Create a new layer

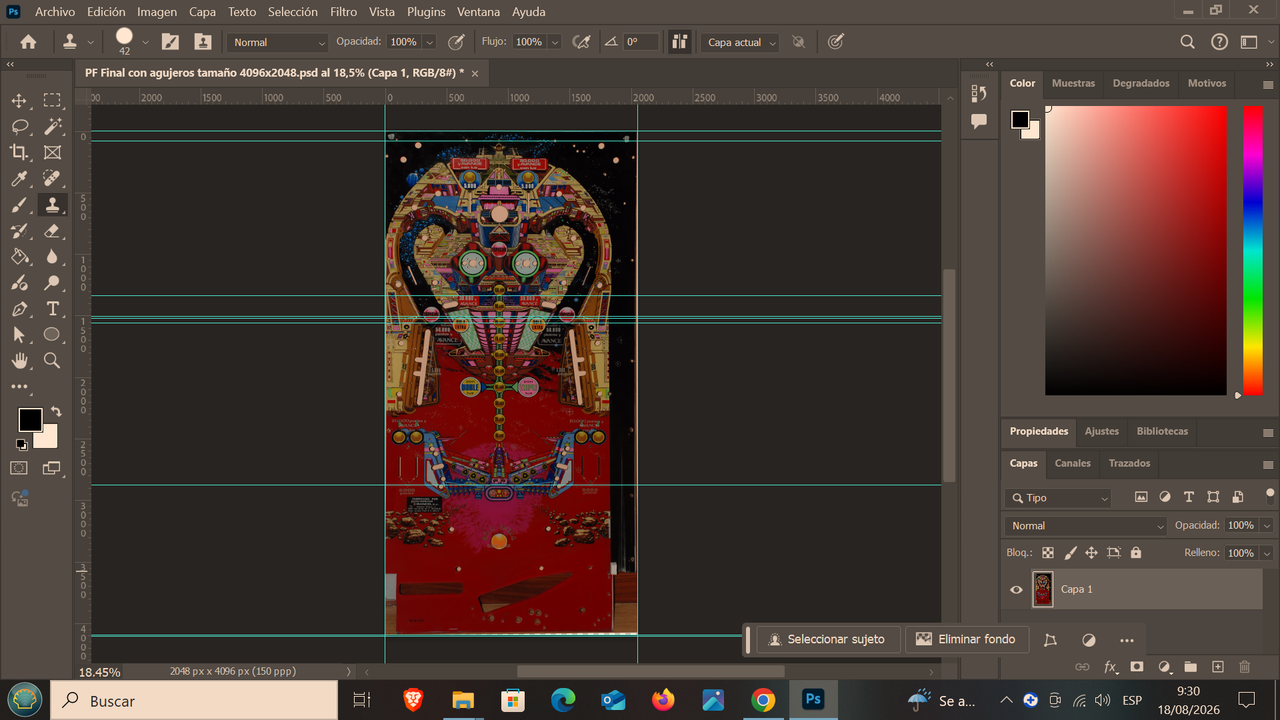tap(1218, 667)
